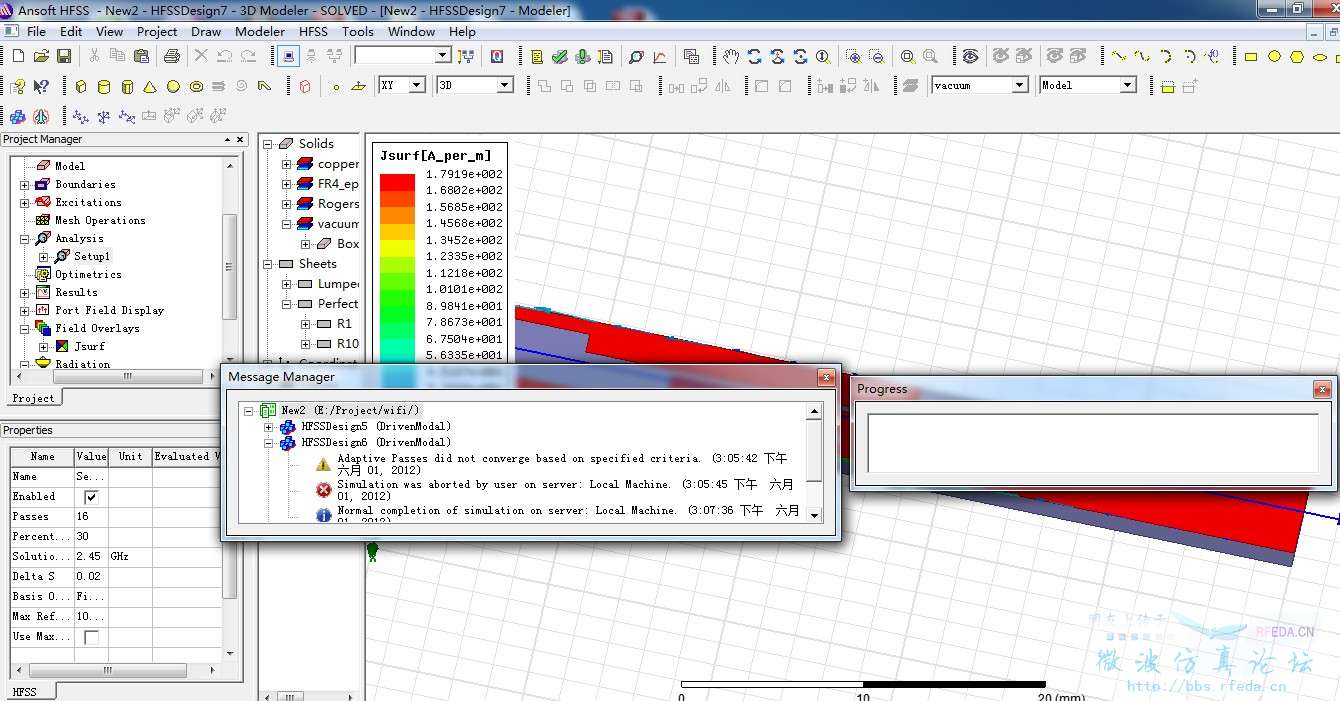Open the Tools menu

[357, 31]
